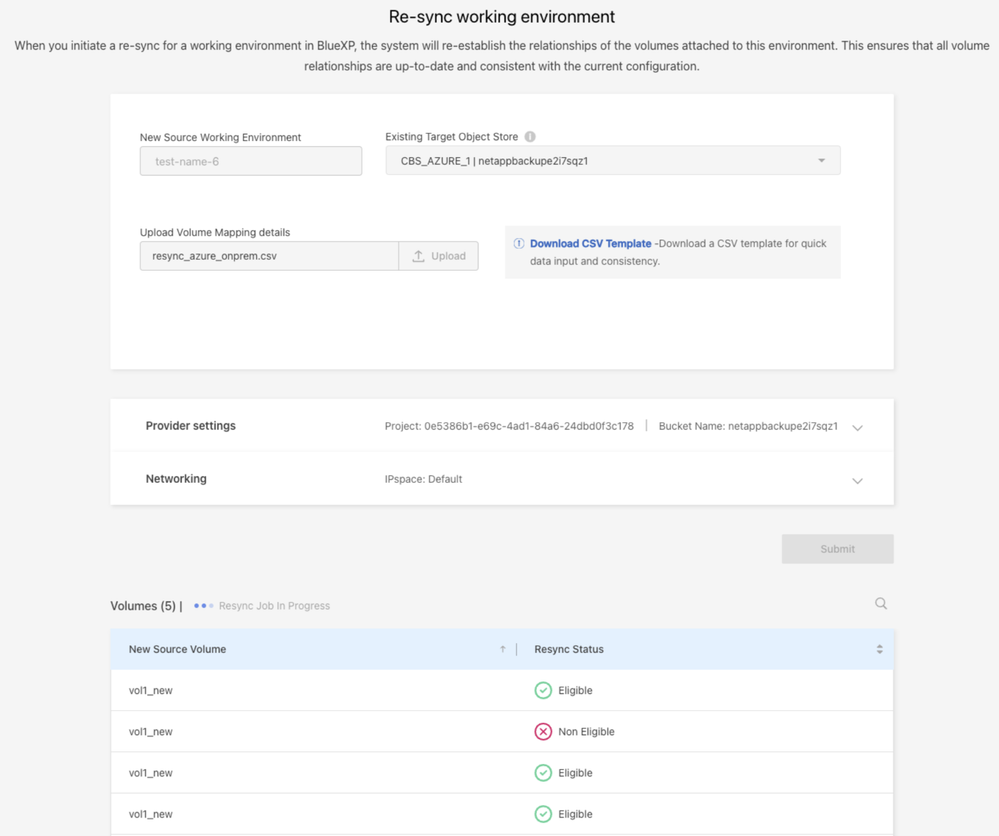
Task: Click the resync_azure_onprem.csv file name field
Action: 269,256
